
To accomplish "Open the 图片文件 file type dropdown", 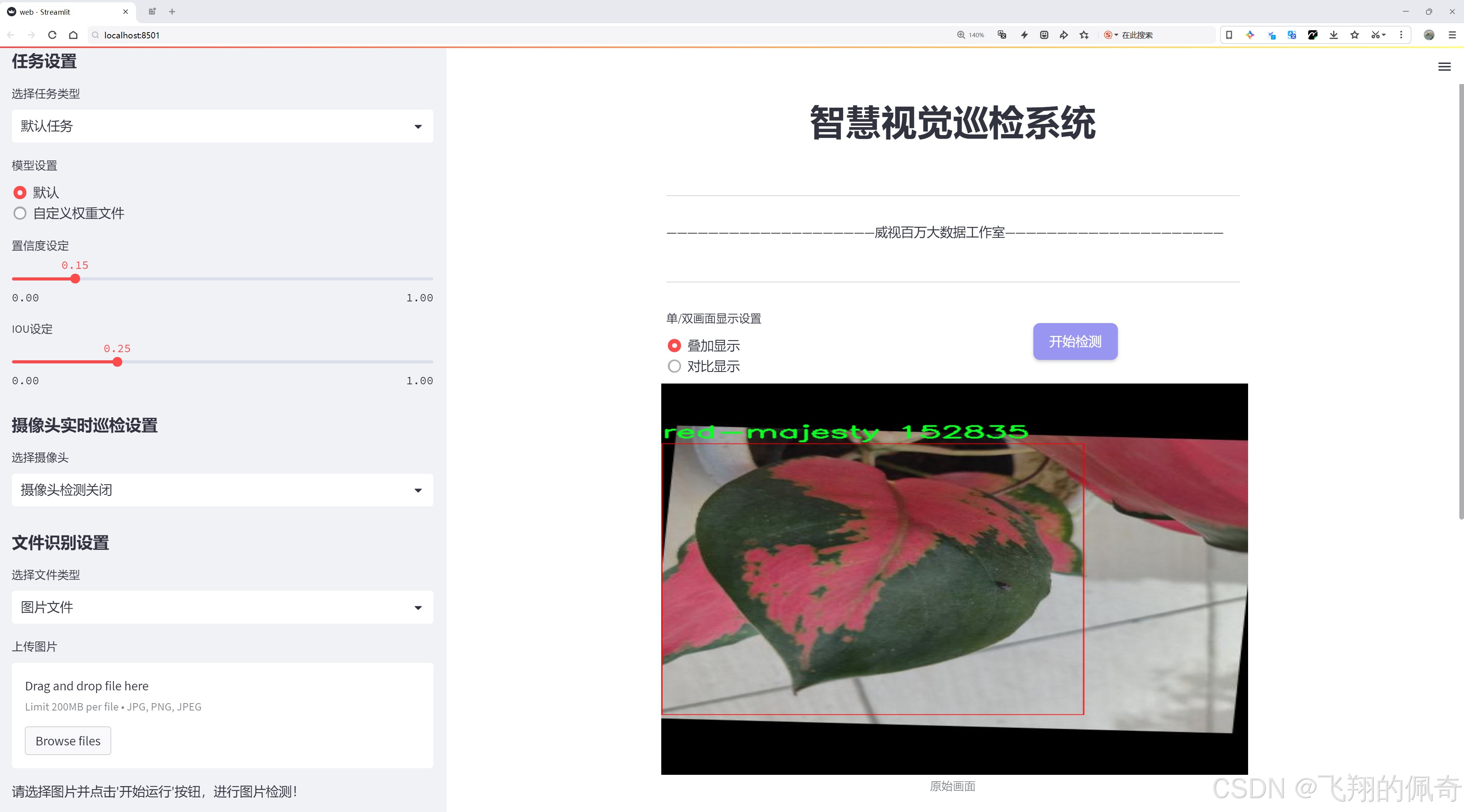I will 222,607.
